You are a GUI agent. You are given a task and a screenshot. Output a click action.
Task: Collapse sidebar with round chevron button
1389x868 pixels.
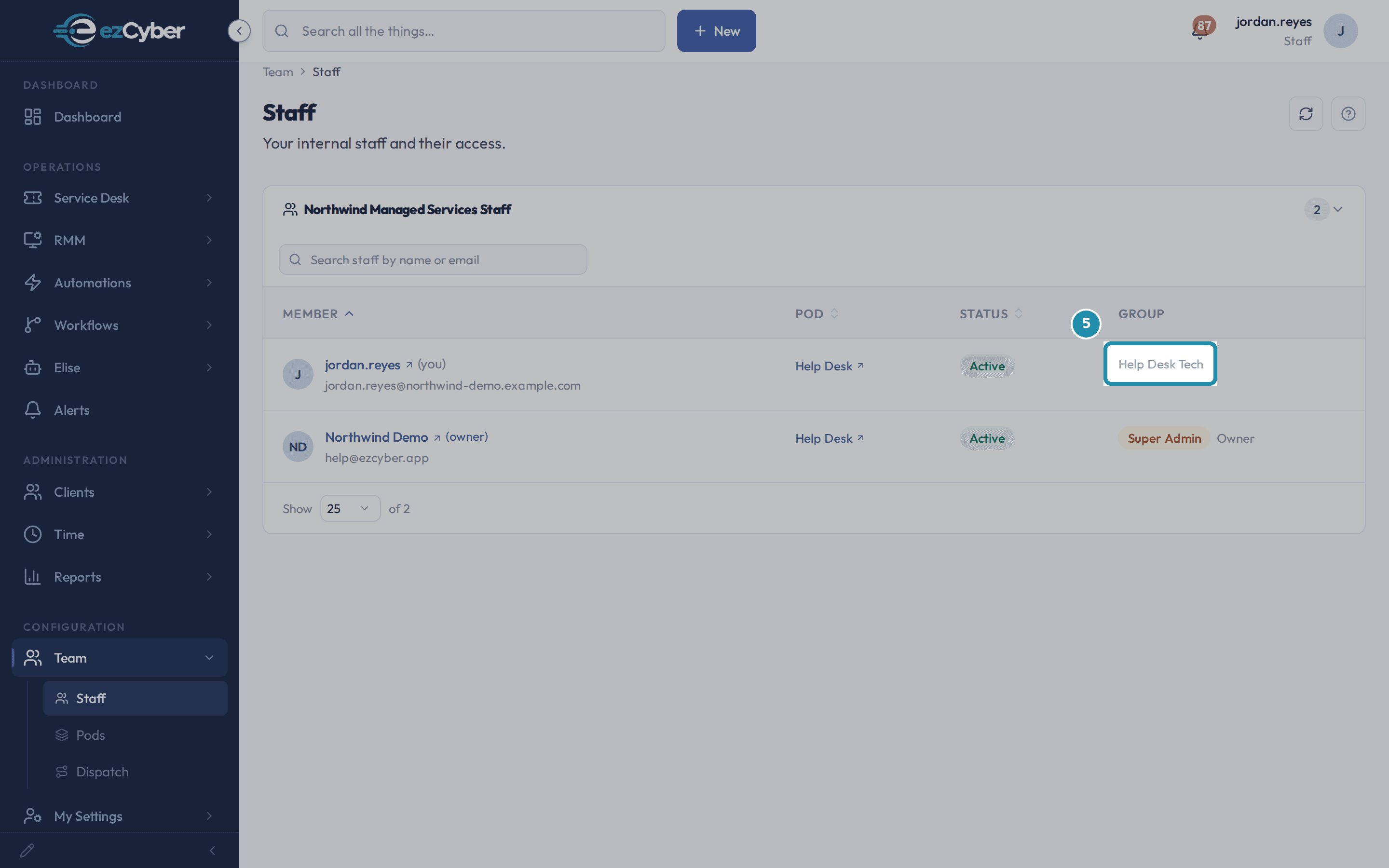point(239,30)
